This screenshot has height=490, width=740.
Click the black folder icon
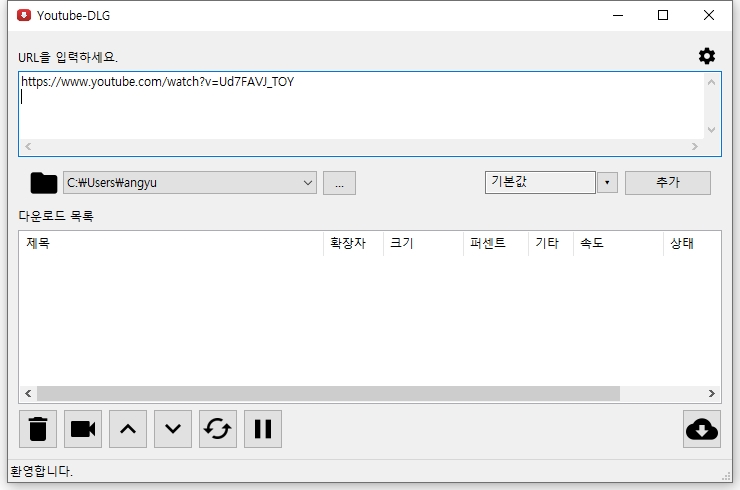[43, 183]
